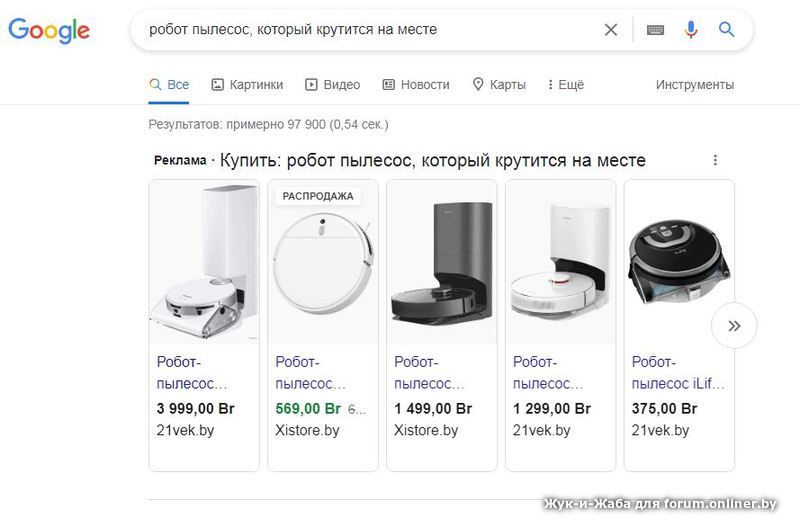Go to the 'Карты' tab
800x527 pixels.
coord(499,85)
